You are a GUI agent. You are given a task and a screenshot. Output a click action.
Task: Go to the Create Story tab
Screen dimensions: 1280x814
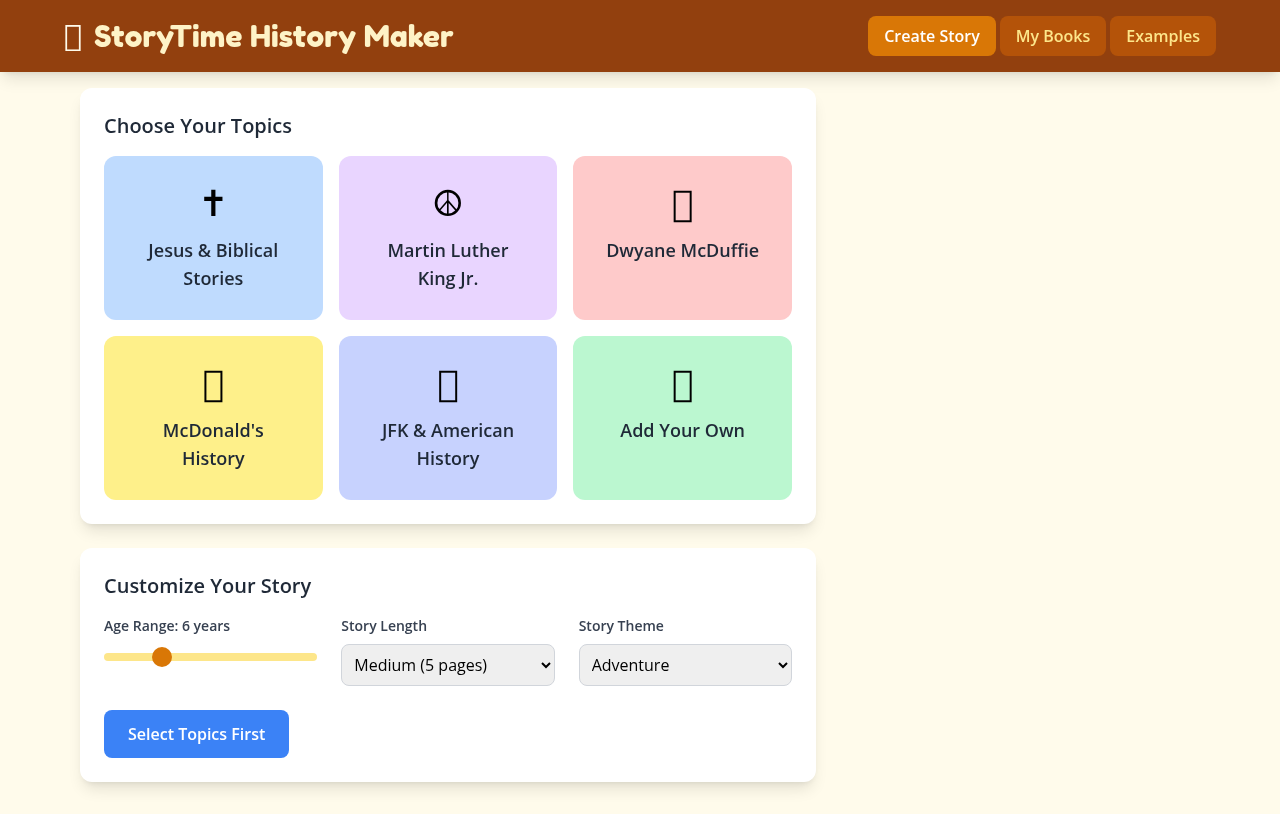[932, 36]
